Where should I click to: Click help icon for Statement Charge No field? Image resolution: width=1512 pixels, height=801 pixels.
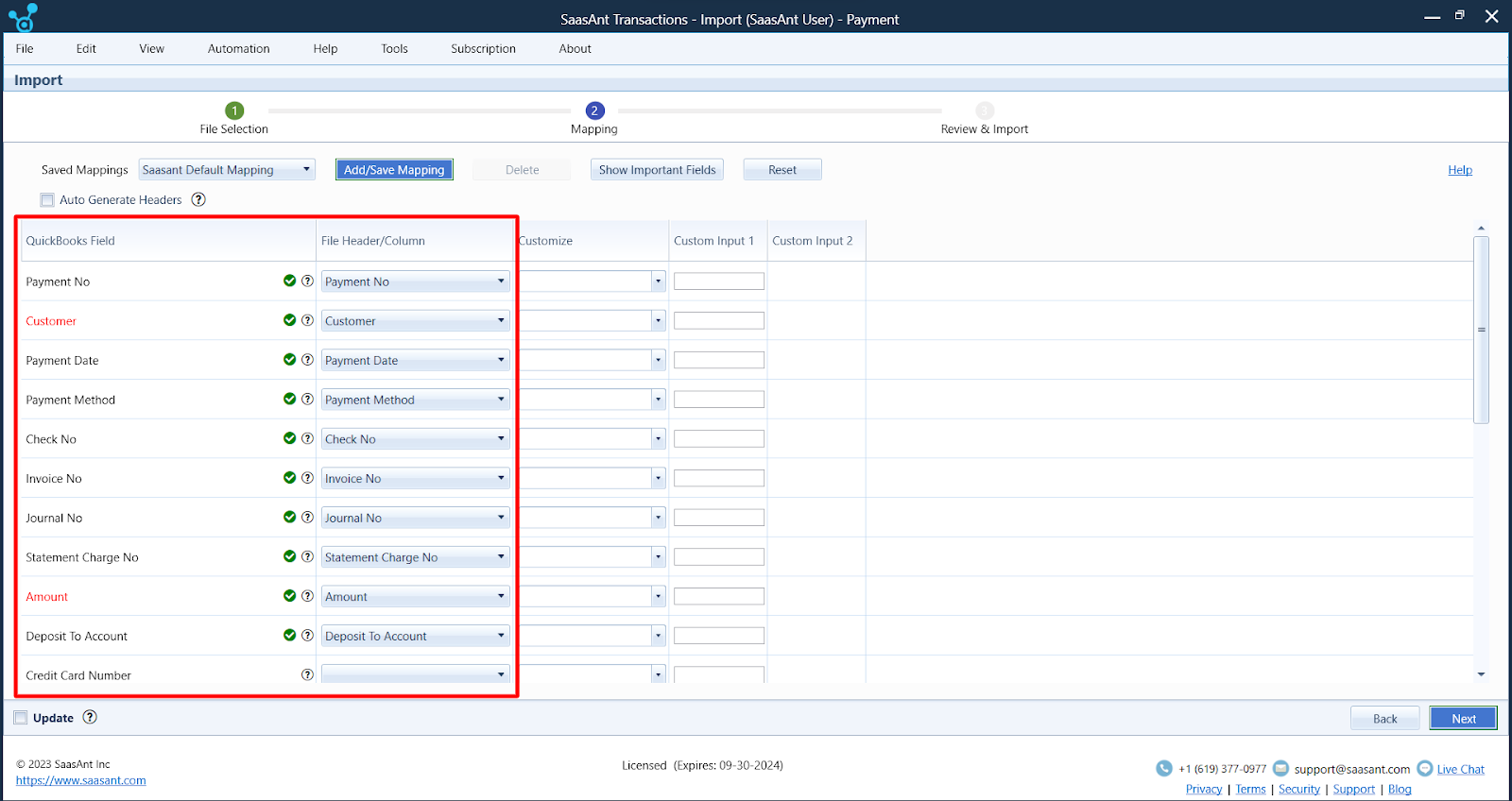[307, 556]
